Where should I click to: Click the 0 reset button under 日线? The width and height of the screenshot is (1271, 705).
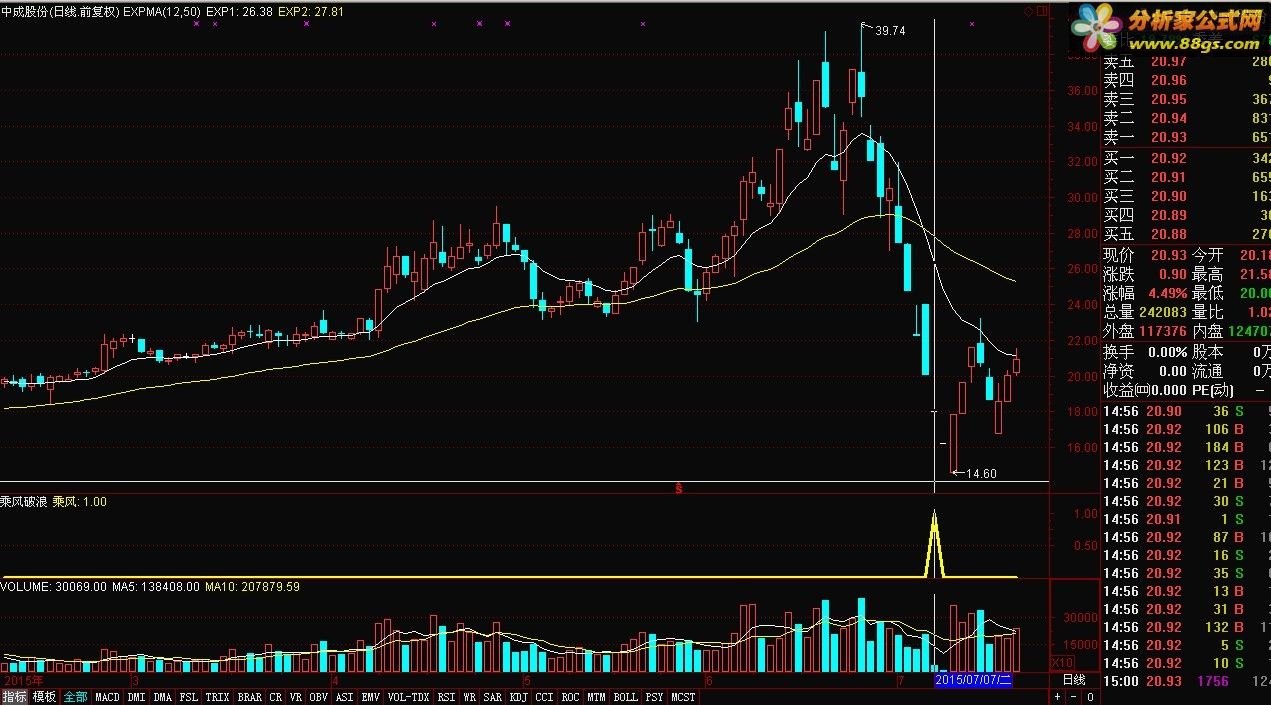[x=1090, y=697]
